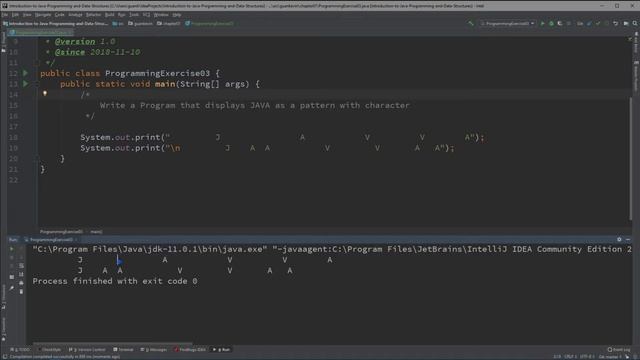The width and height of the screenshot is (640, 360).
Task: Open the TODO tool window tab
Action: (x=20, y=350)
